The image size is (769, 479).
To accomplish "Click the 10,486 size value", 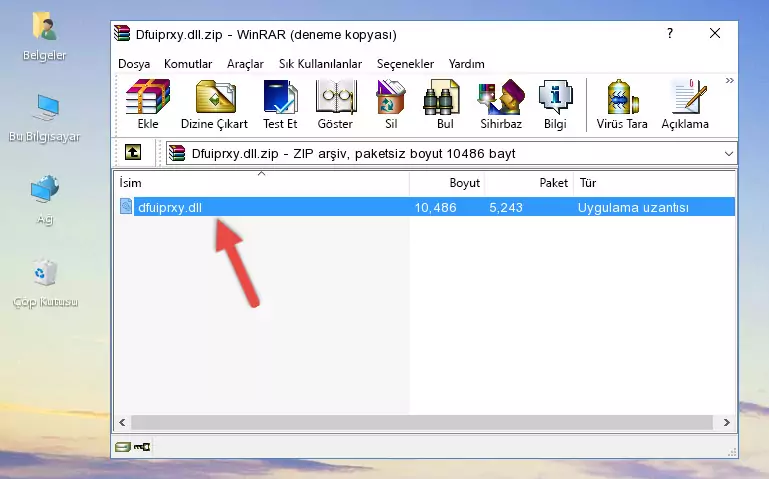I will click(x=436, y=207).
